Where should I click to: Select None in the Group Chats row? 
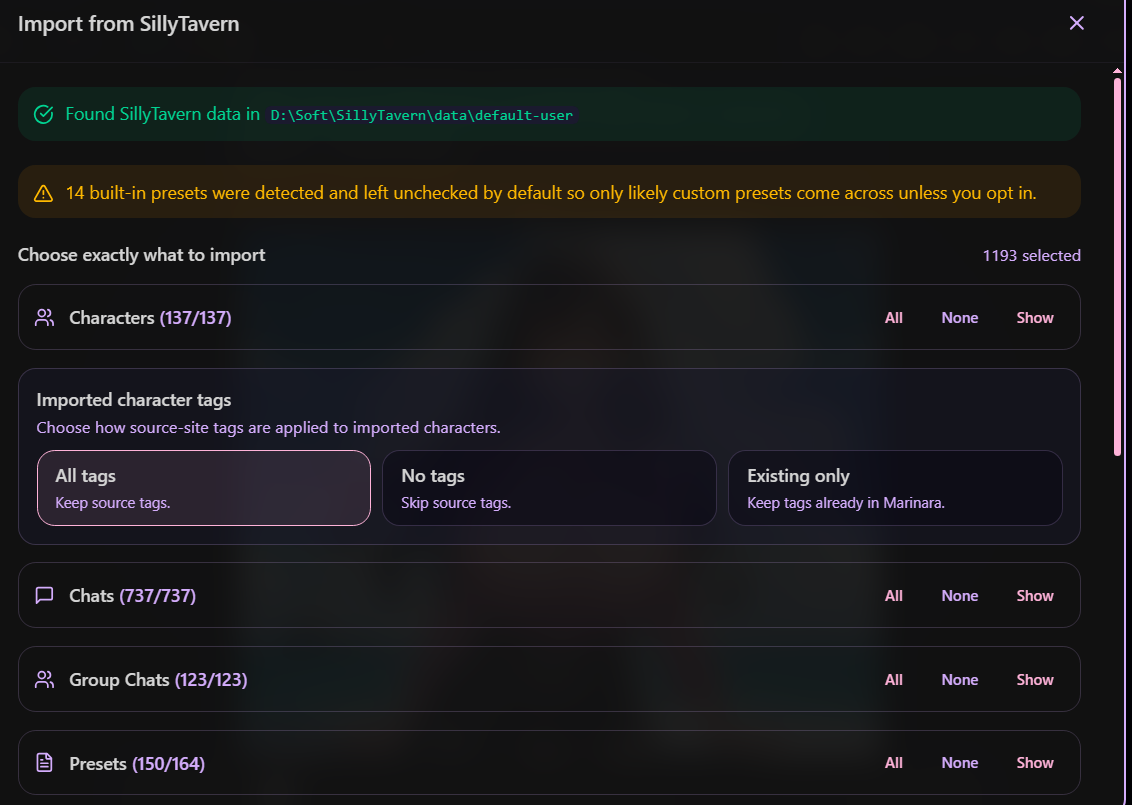[x=959, y=679]
